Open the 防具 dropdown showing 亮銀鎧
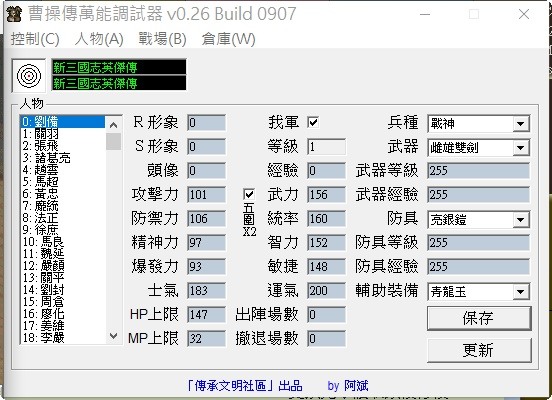552x400 pixels. (479, 220)
